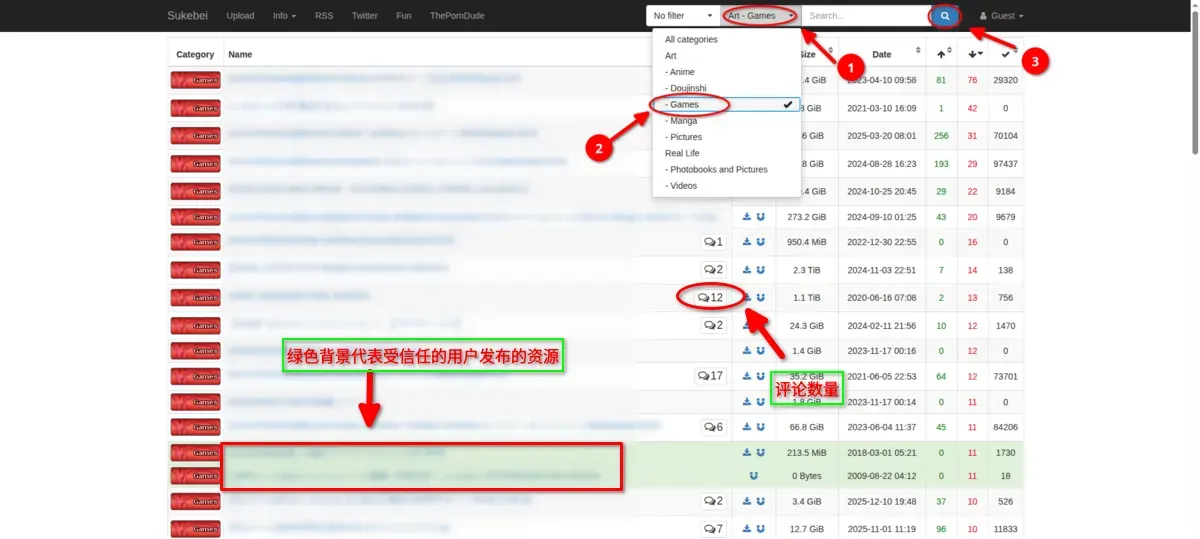The image size is (1200, 539).
Task: Sort by the seeders up-arrow column
Action: coord(941,54)
